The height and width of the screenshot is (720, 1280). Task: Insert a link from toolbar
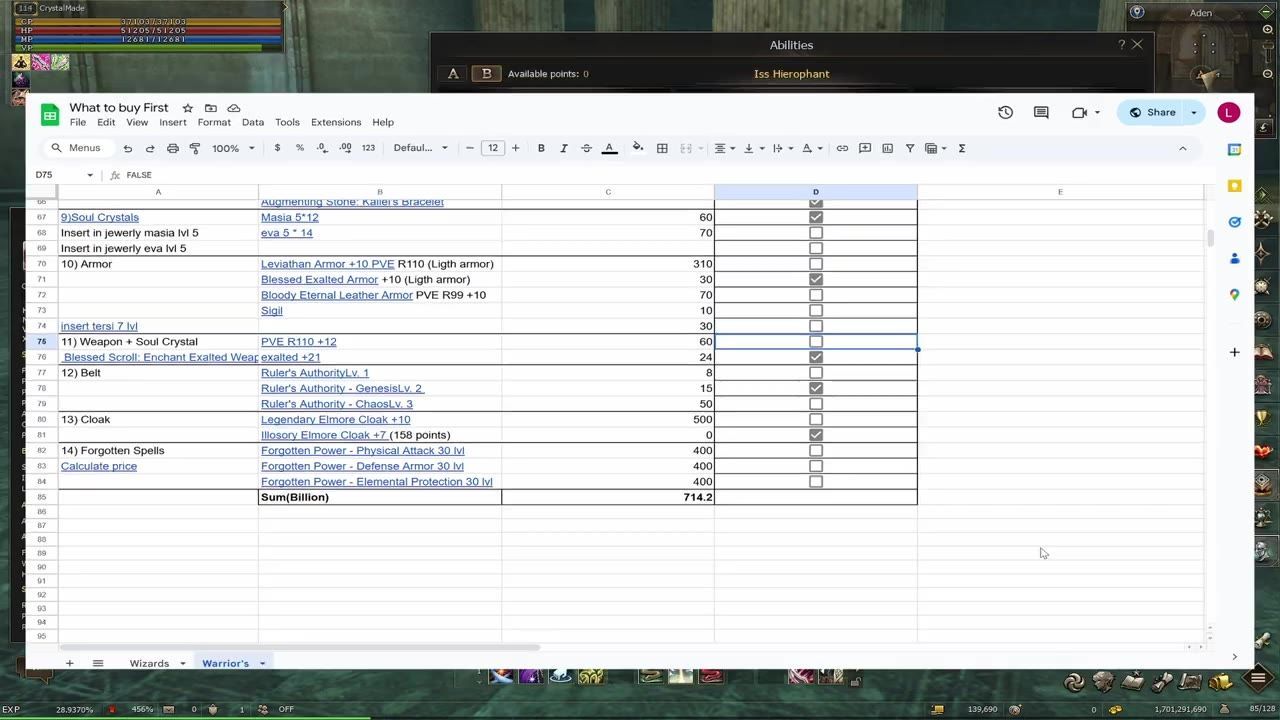point(842,148)
